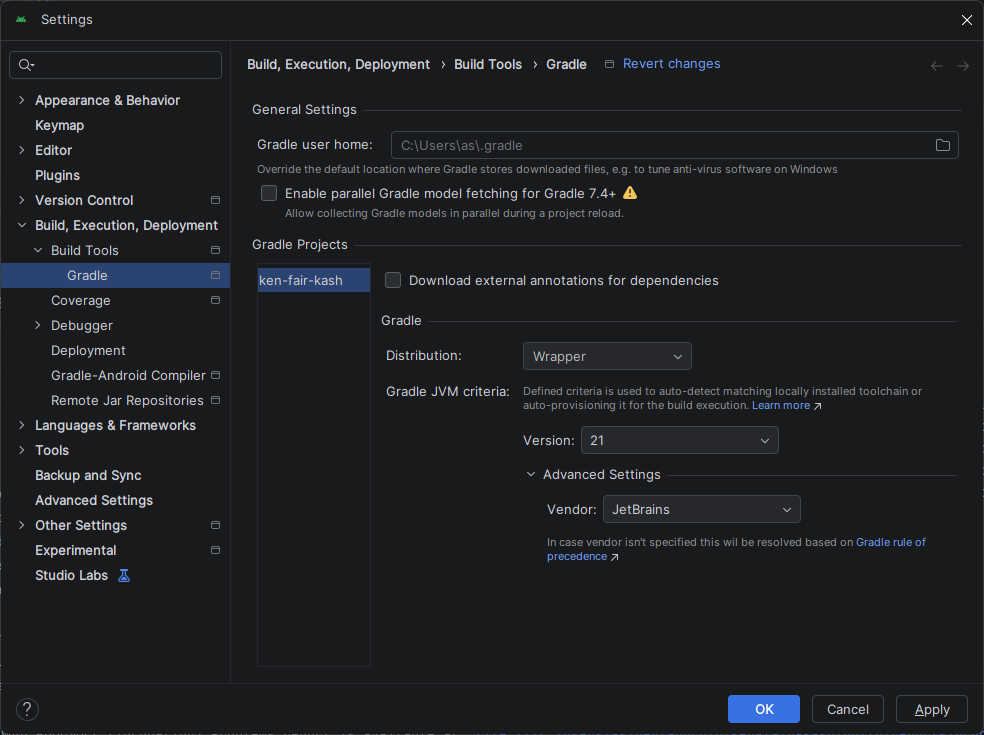The height and width of the screenshot is (735, 984).
Task: Open Backup and Sync settings
Action: click(x=88, y=475)
